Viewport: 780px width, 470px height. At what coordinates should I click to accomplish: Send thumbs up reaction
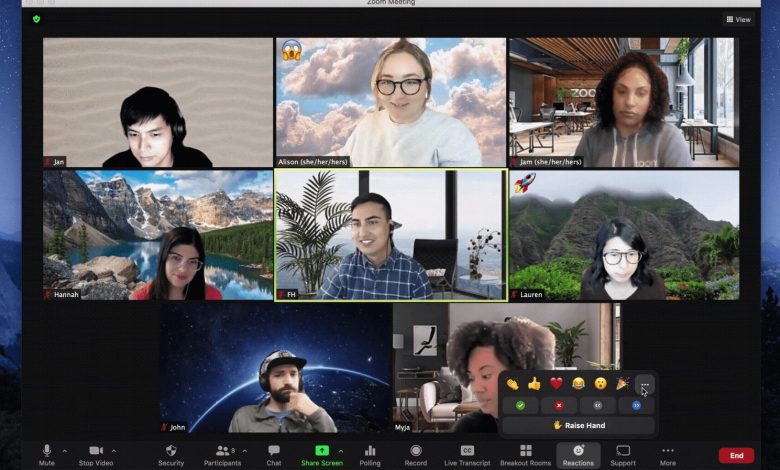(534, 384)
